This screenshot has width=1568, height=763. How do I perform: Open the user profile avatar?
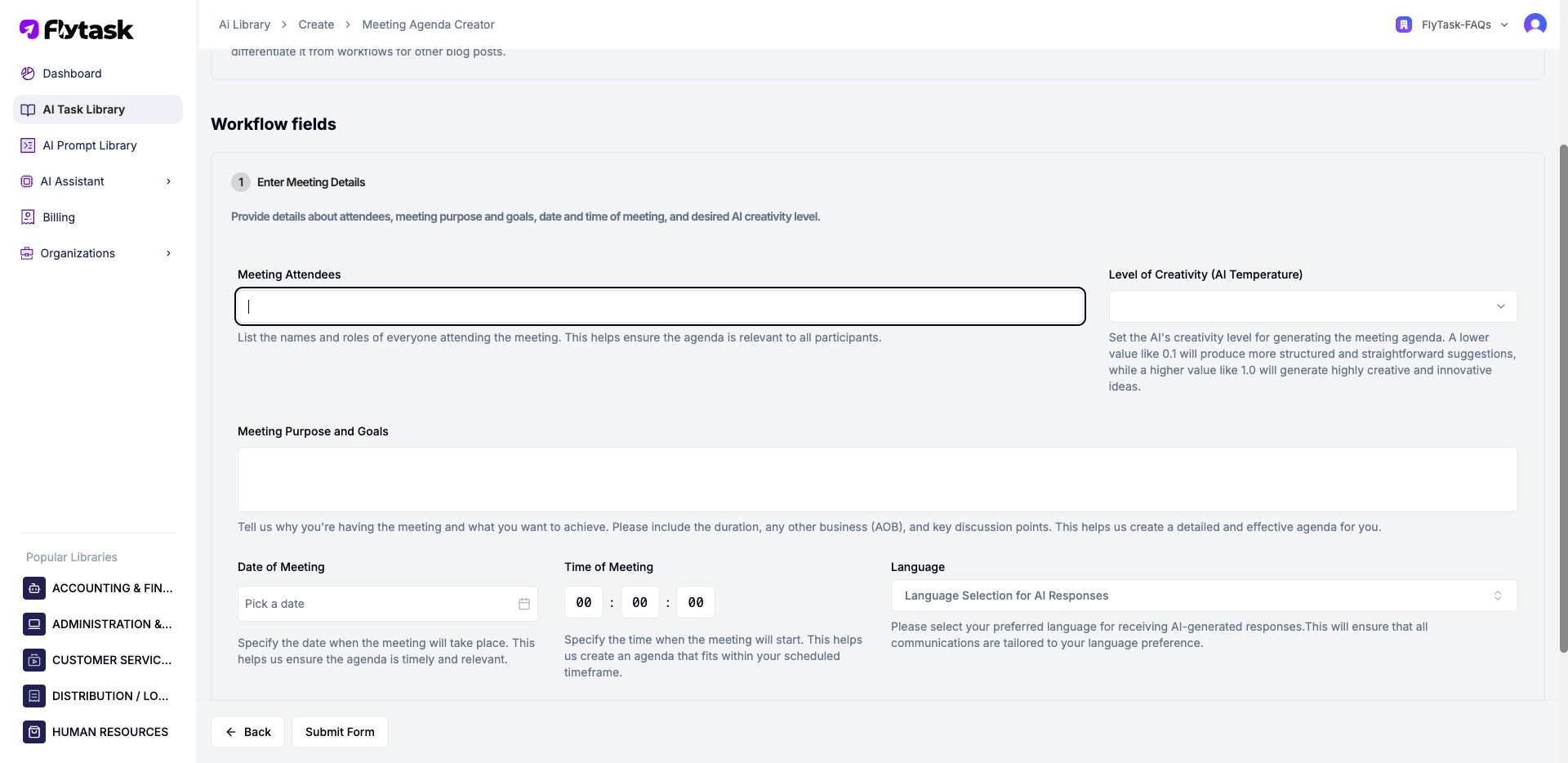tap(1535, 25)
